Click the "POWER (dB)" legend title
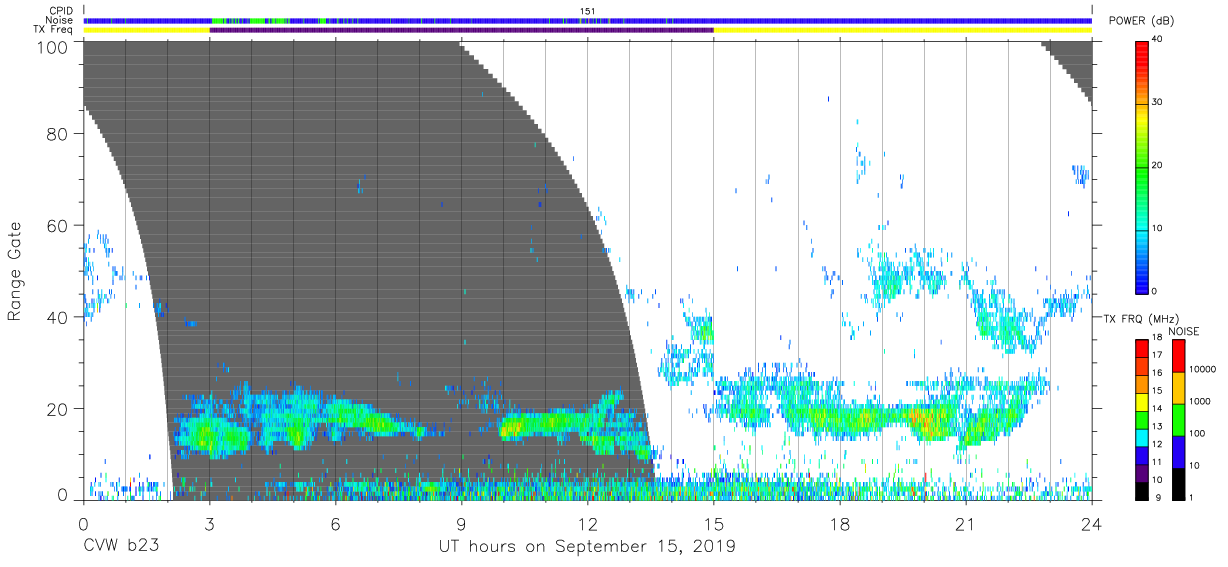The height and width of the screenshot is (567, 1228). (1142, 20)
